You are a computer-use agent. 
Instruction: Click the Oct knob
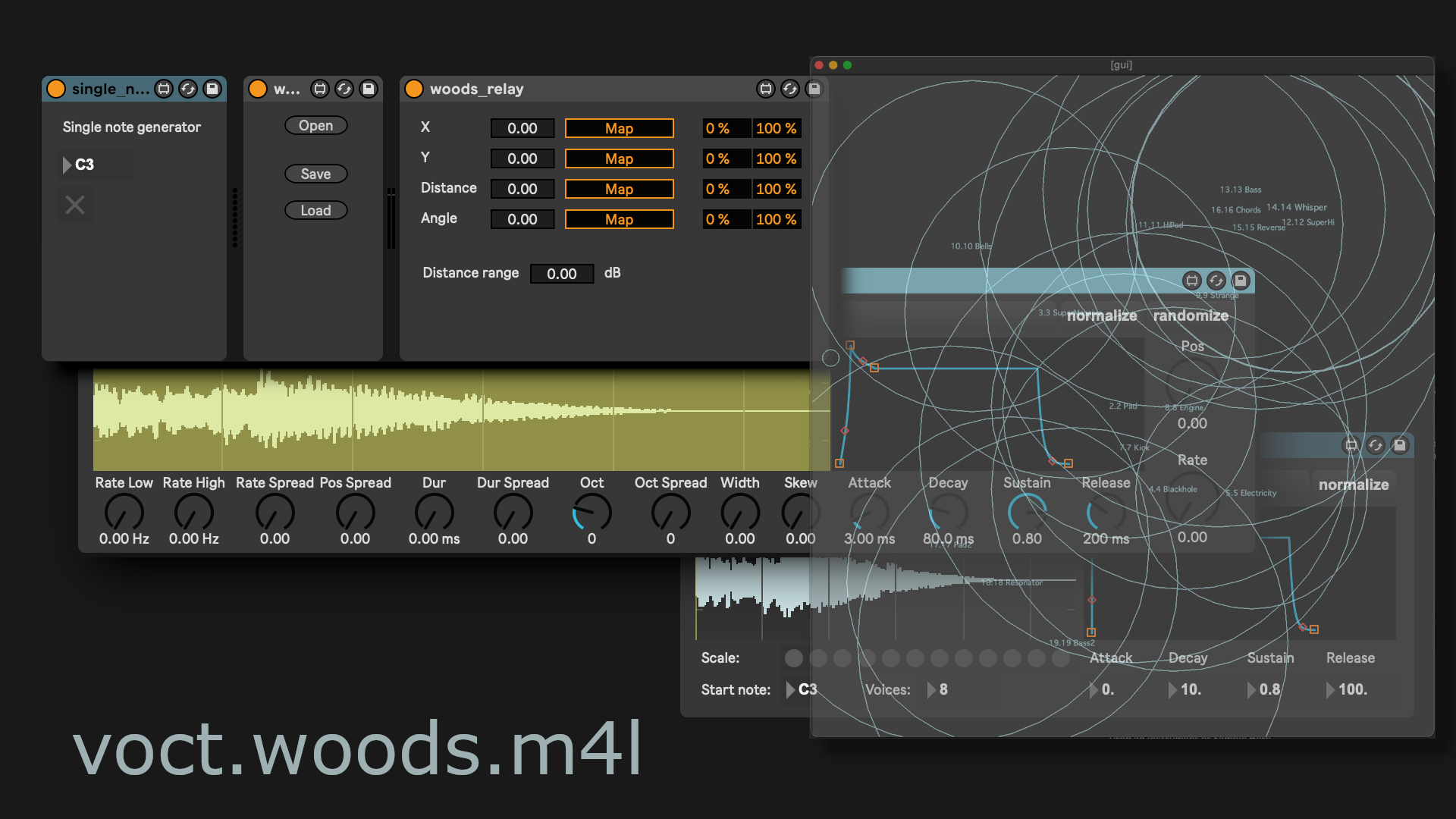(x=591, y=513)
